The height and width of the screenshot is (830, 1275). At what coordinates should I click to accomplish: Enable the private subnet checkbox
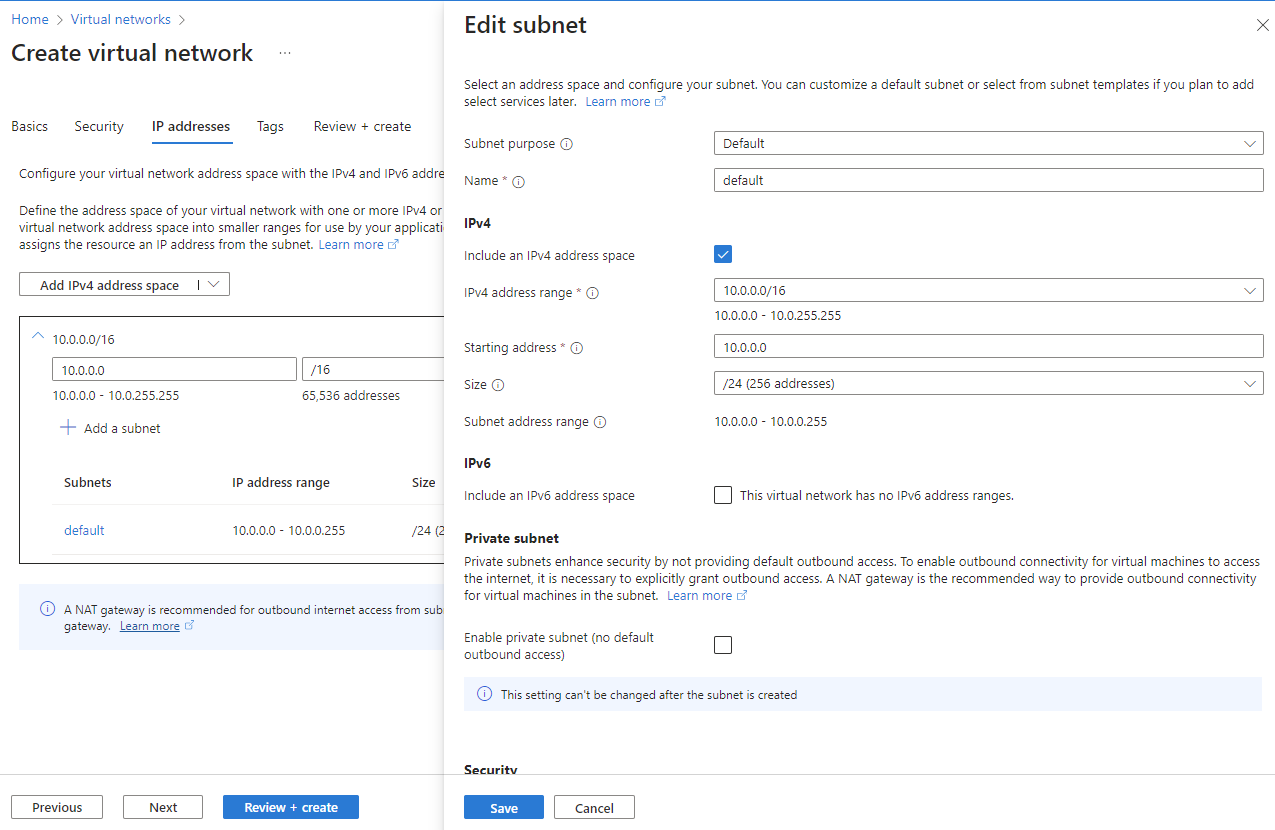pyautogui.click(x=723, y=645)
